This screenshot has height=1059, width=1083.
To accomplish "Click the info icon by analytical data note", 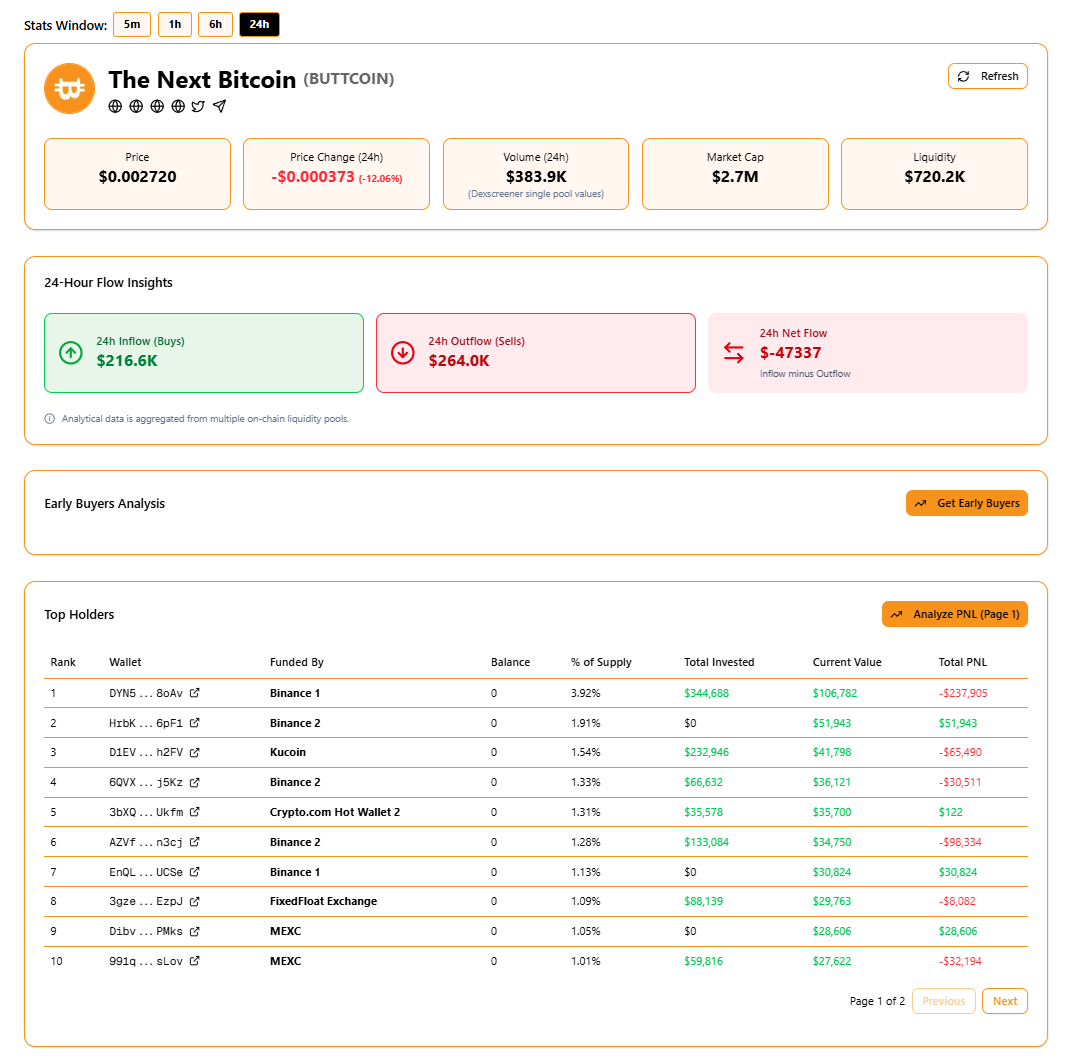I will pos(50,419).
